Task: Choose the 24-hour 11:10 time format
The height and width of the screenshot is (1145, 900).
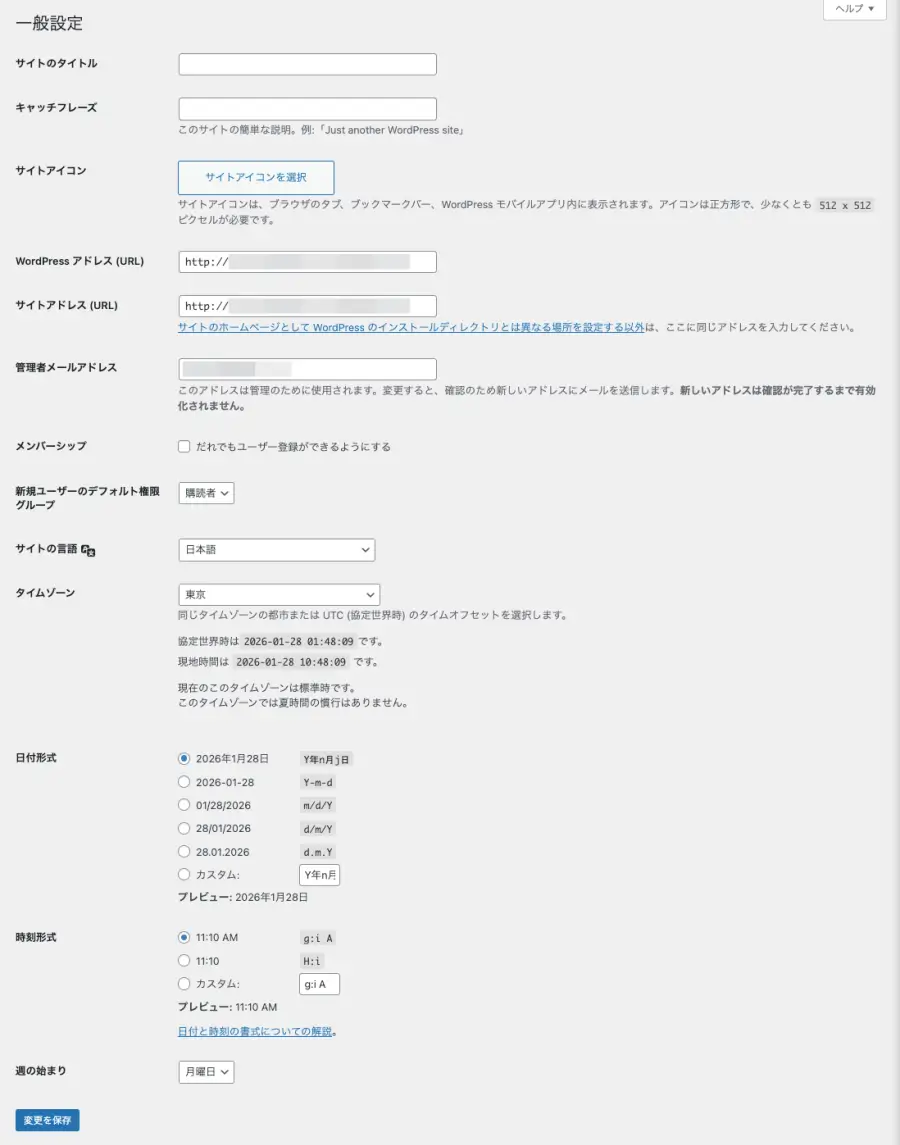Action: 184,961
